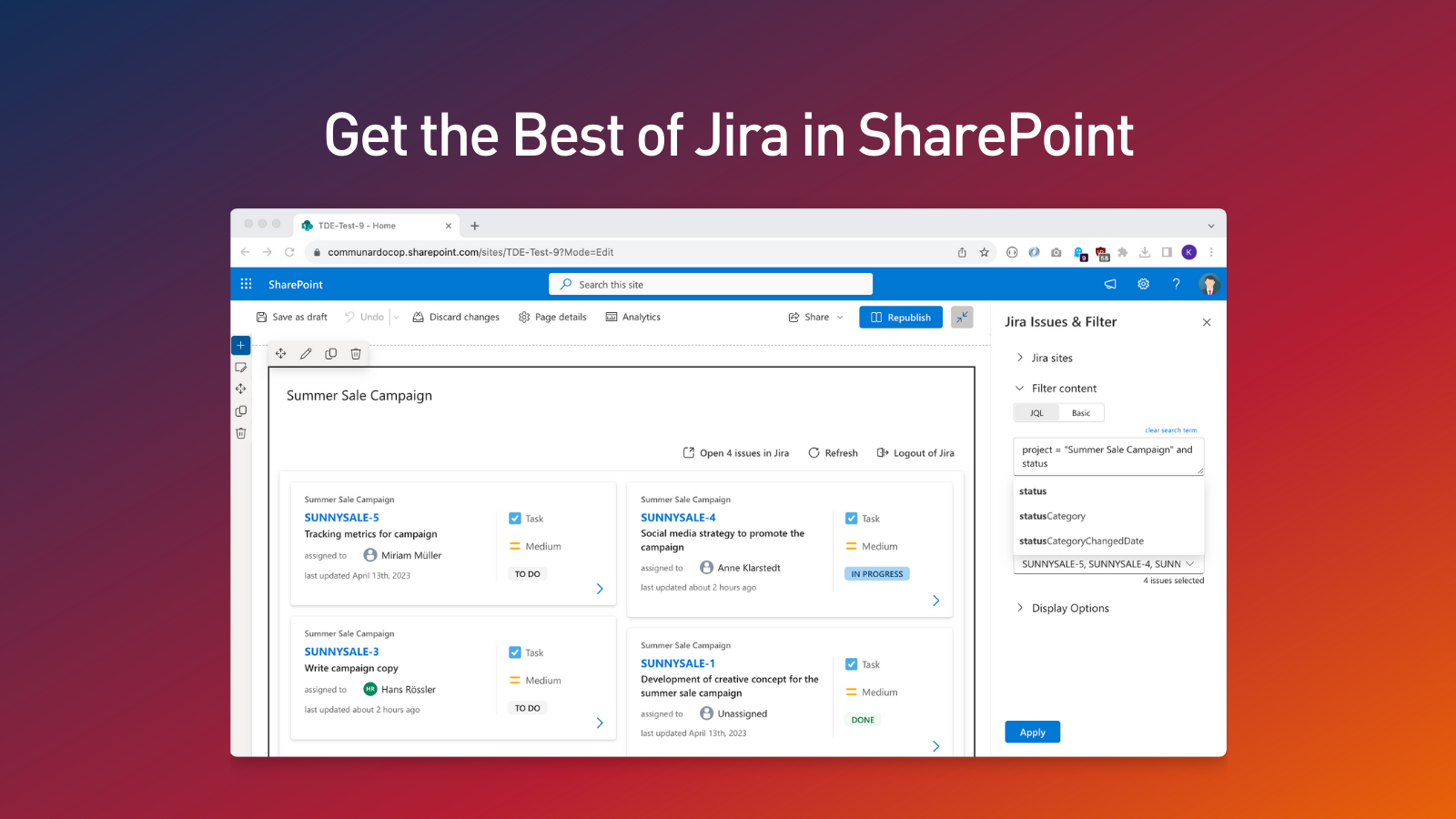Duplicate section from left rail

pos(240,411)
